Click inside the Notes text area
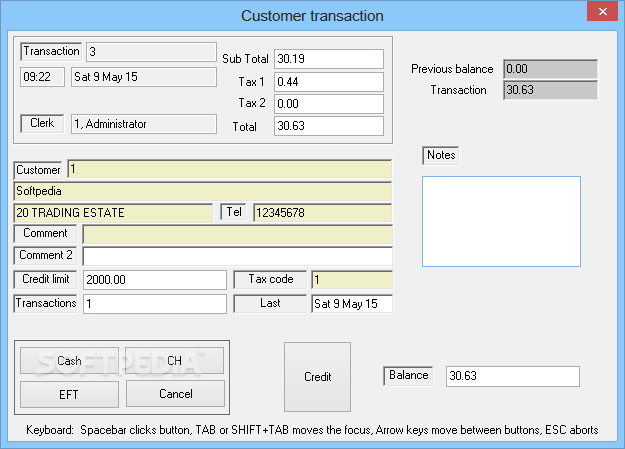 (501, 221)
